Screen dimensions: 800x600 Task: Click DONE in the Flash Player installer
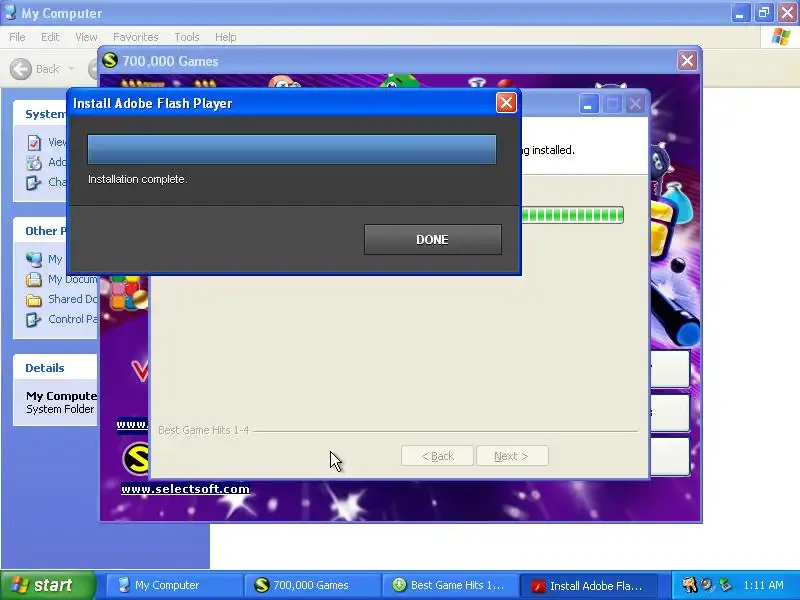click(433, 239)
